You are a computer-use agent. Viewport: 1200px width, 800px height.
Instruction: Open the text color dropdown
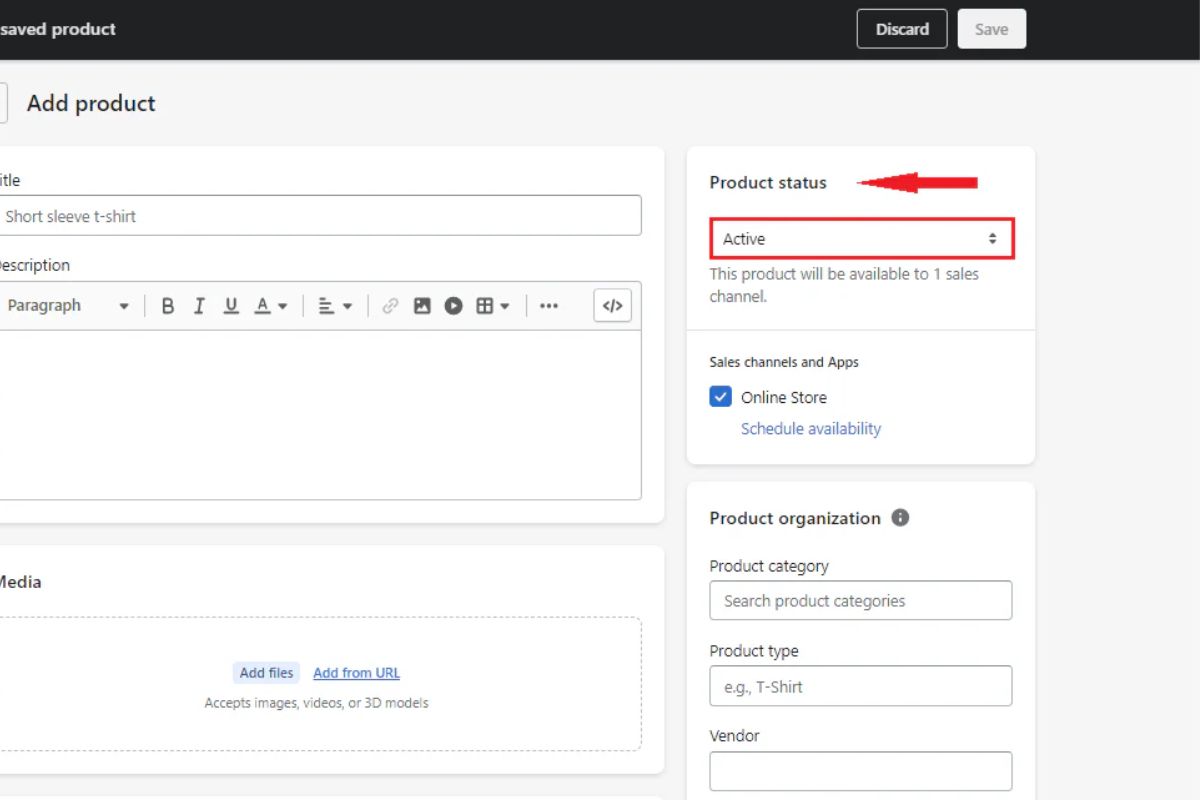pos(270,306)
